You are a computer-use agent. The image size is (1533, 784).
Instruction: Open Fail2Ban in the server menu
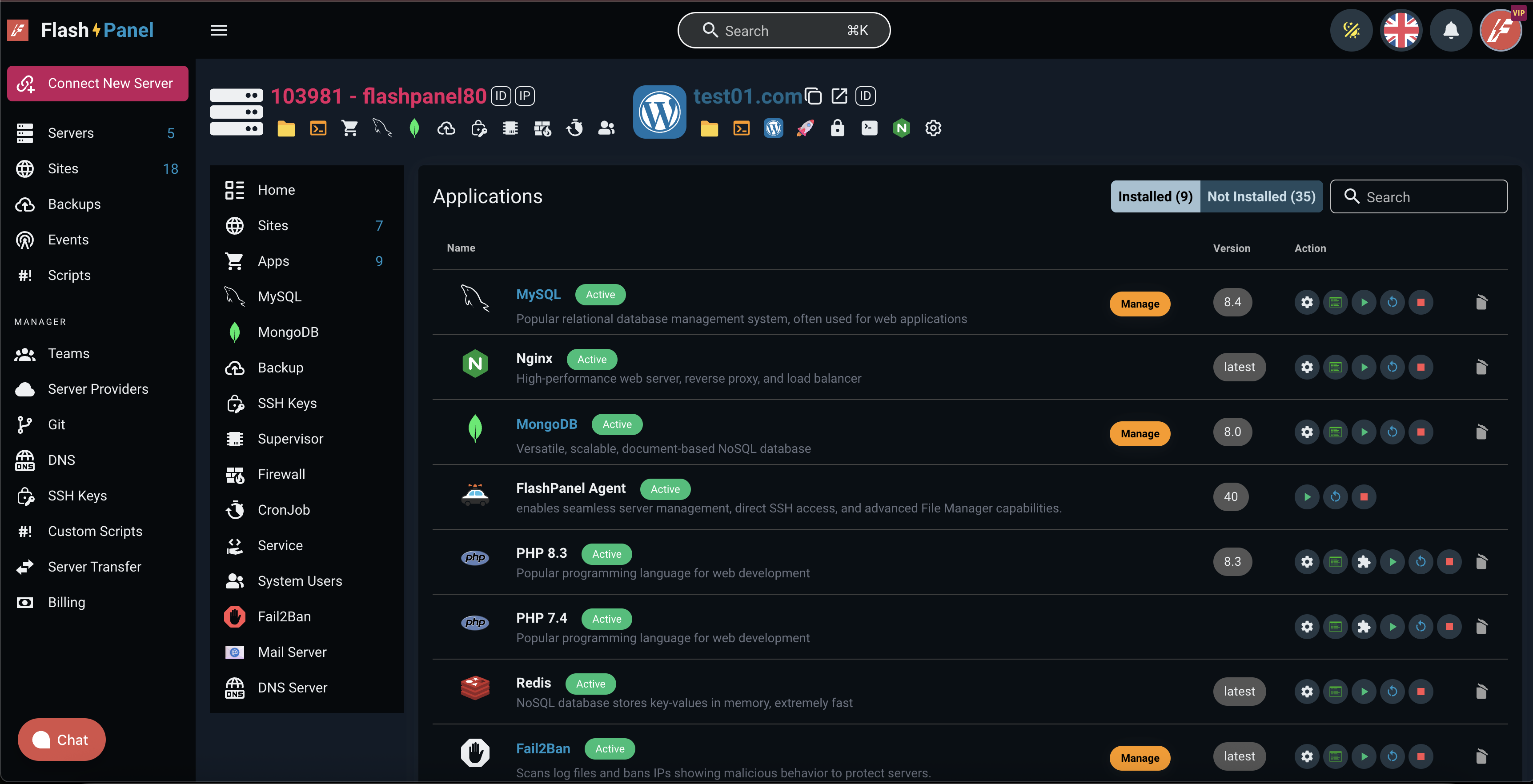tap(284, 617)
